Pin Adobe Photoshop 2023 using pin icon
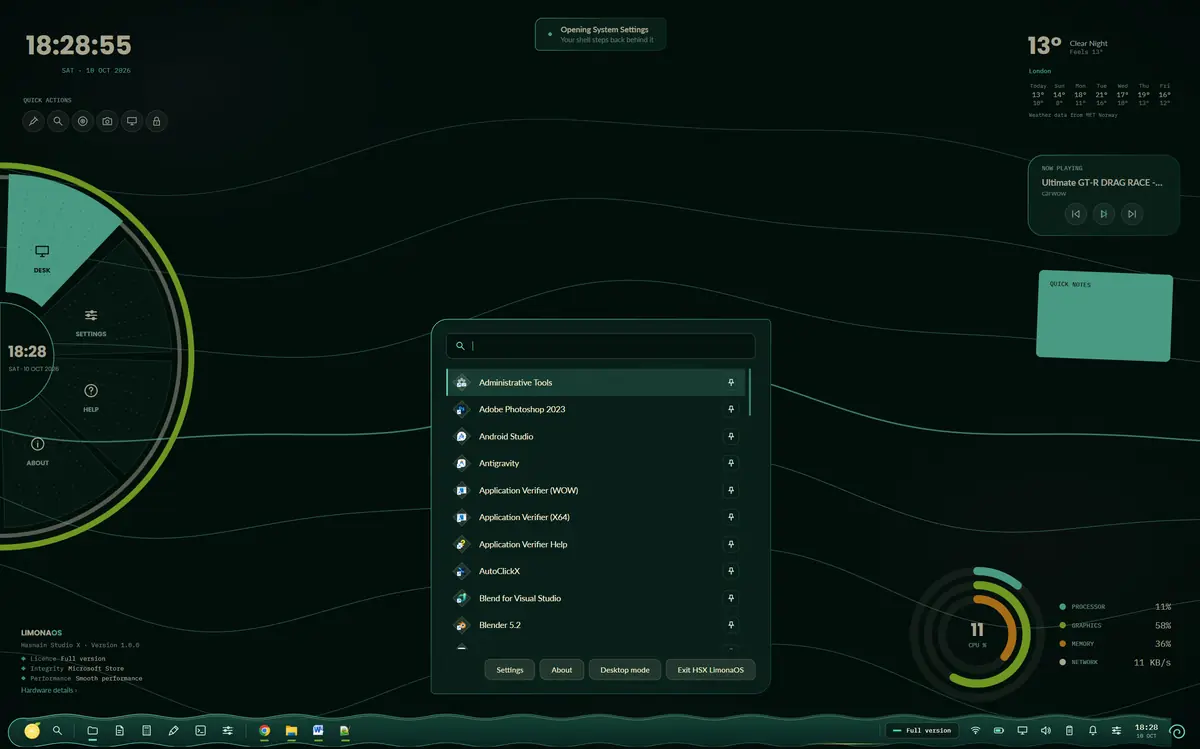This screenshot has width=1200, height=749. 731,409
